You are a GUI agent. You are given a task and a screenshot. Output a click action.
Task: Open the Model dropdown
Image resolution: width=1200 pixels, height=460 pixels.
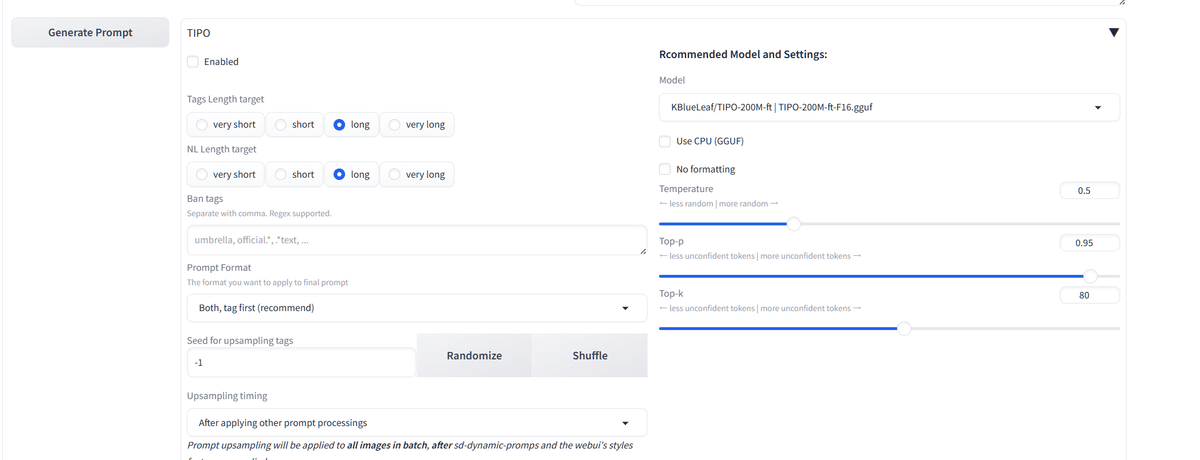889,107
